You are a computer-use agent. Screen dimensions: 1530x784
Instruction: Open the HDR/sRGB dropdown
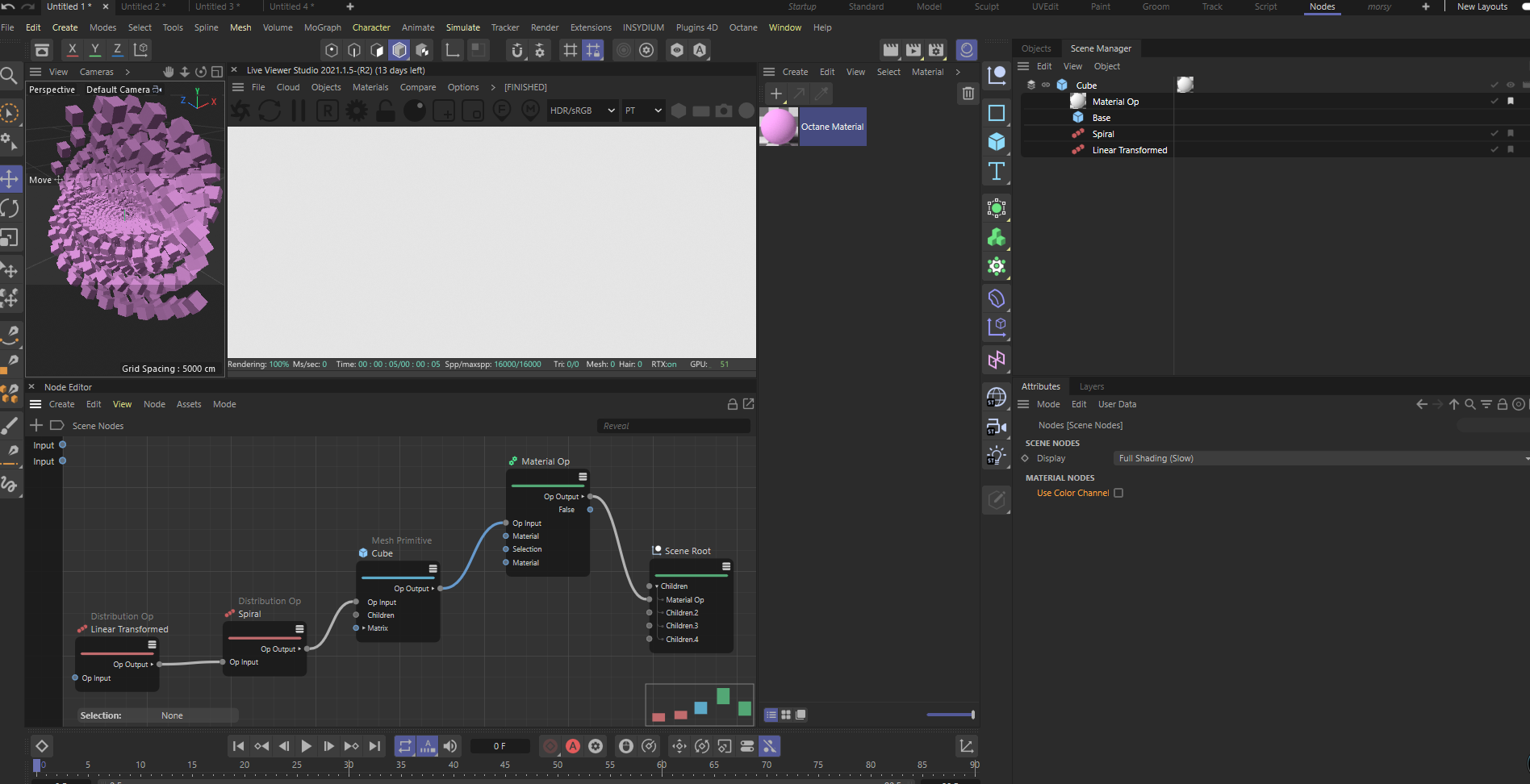(582, 111)
